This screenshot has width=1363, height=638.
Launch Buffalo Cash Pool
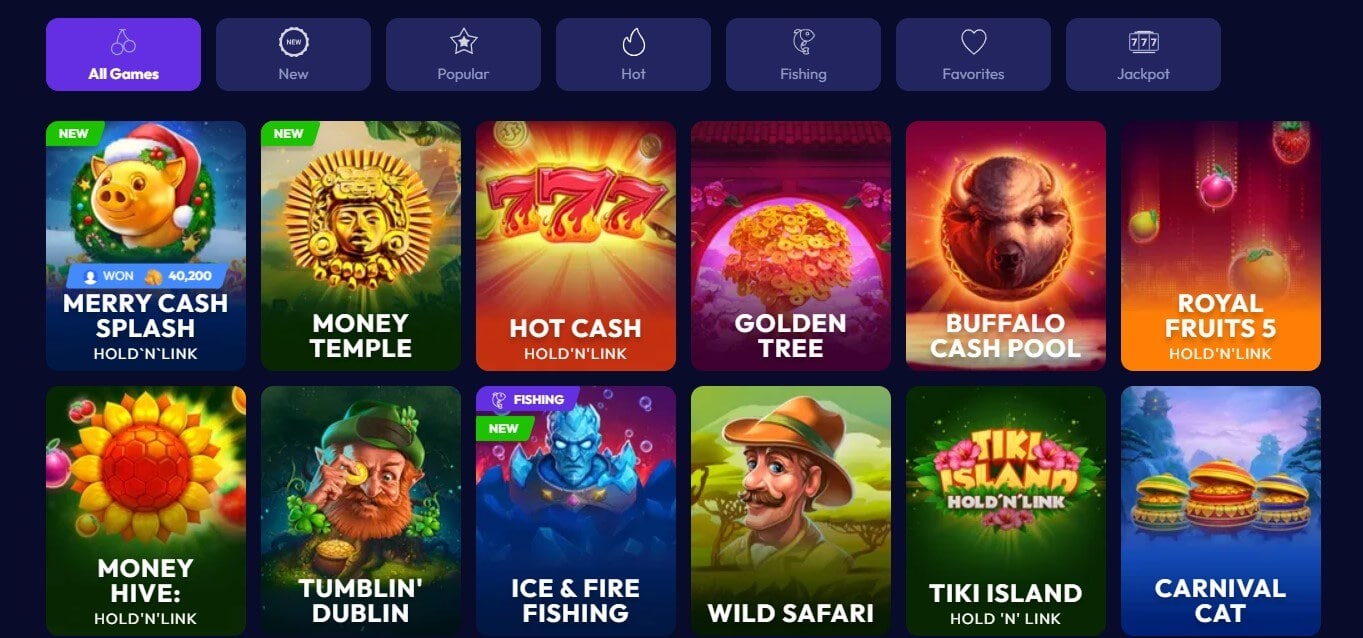1006,246
